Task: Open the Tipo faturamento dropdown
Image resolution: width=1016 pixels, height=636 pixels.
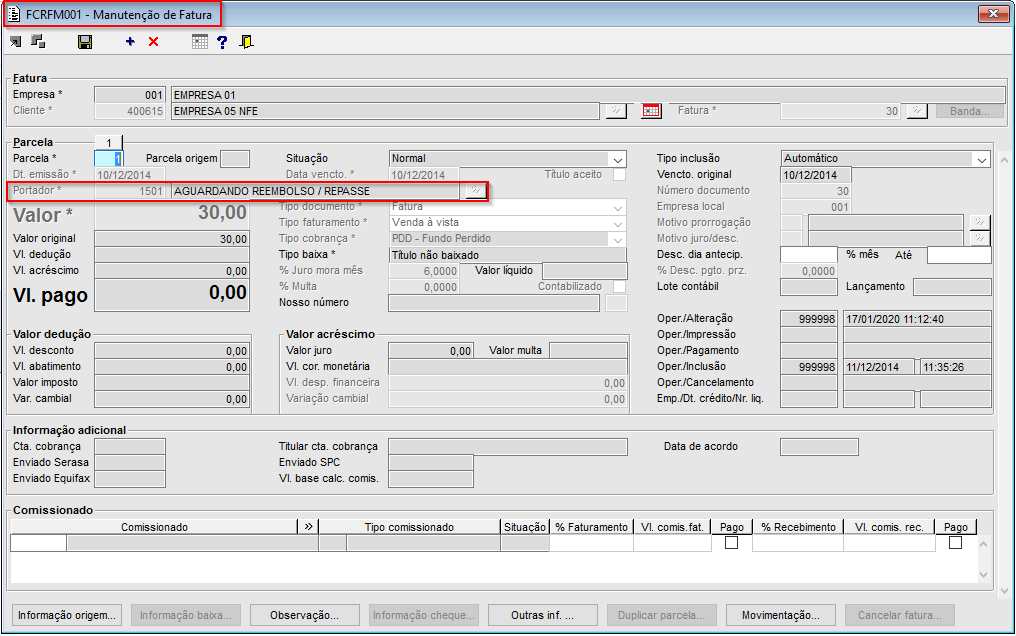Action: [618, 223]
